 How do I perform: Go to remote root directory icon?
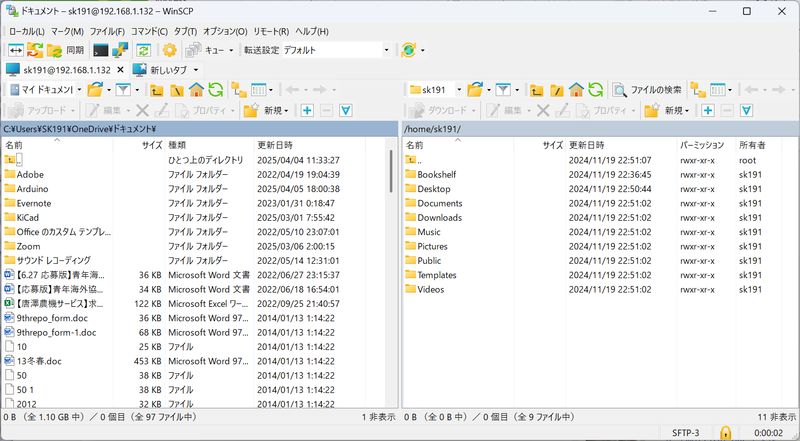[x=557, y=90]
